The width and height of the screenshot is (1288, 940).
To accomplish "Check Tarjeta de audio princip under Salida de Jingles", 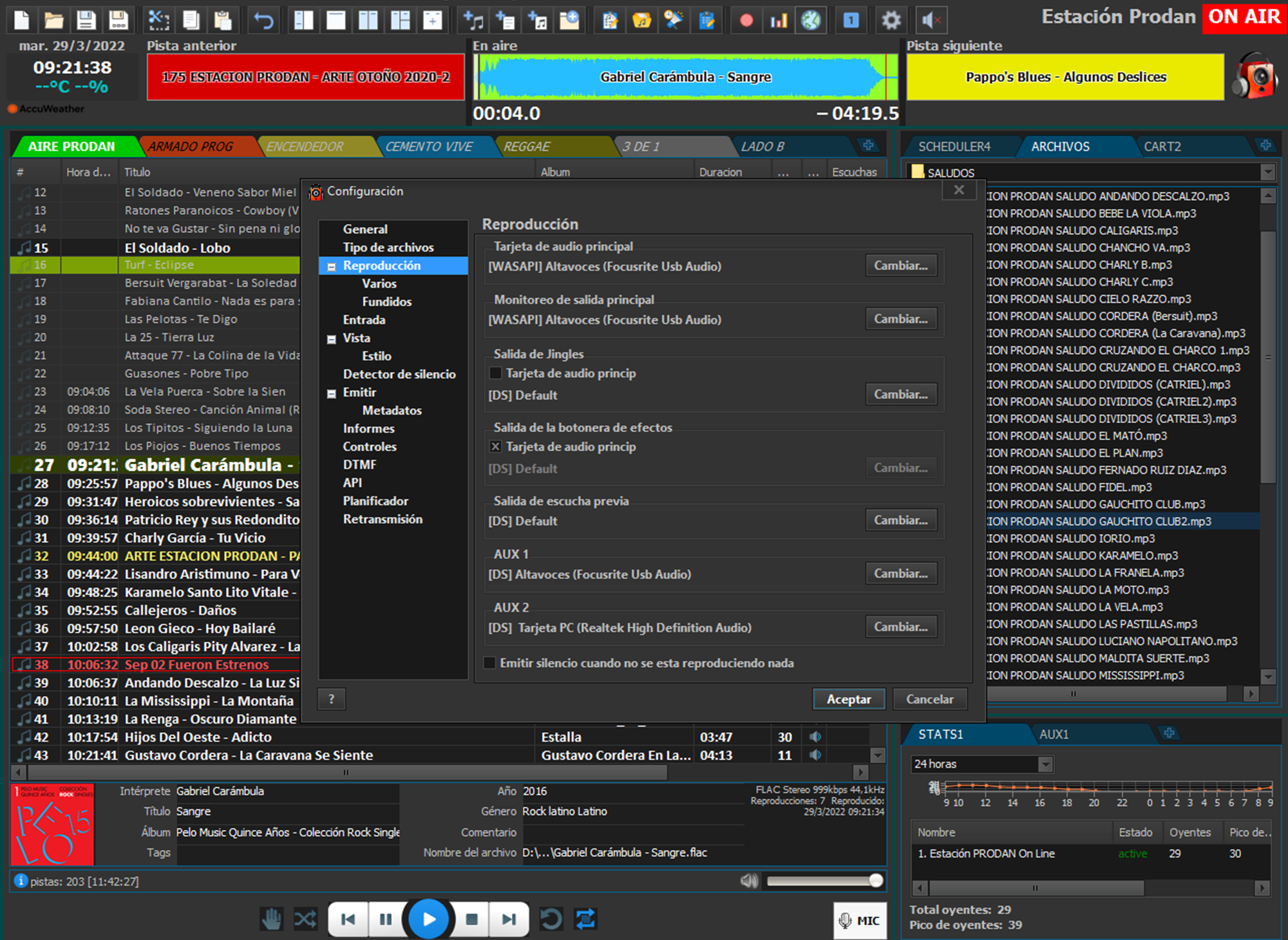I will (x=495, y=373).
